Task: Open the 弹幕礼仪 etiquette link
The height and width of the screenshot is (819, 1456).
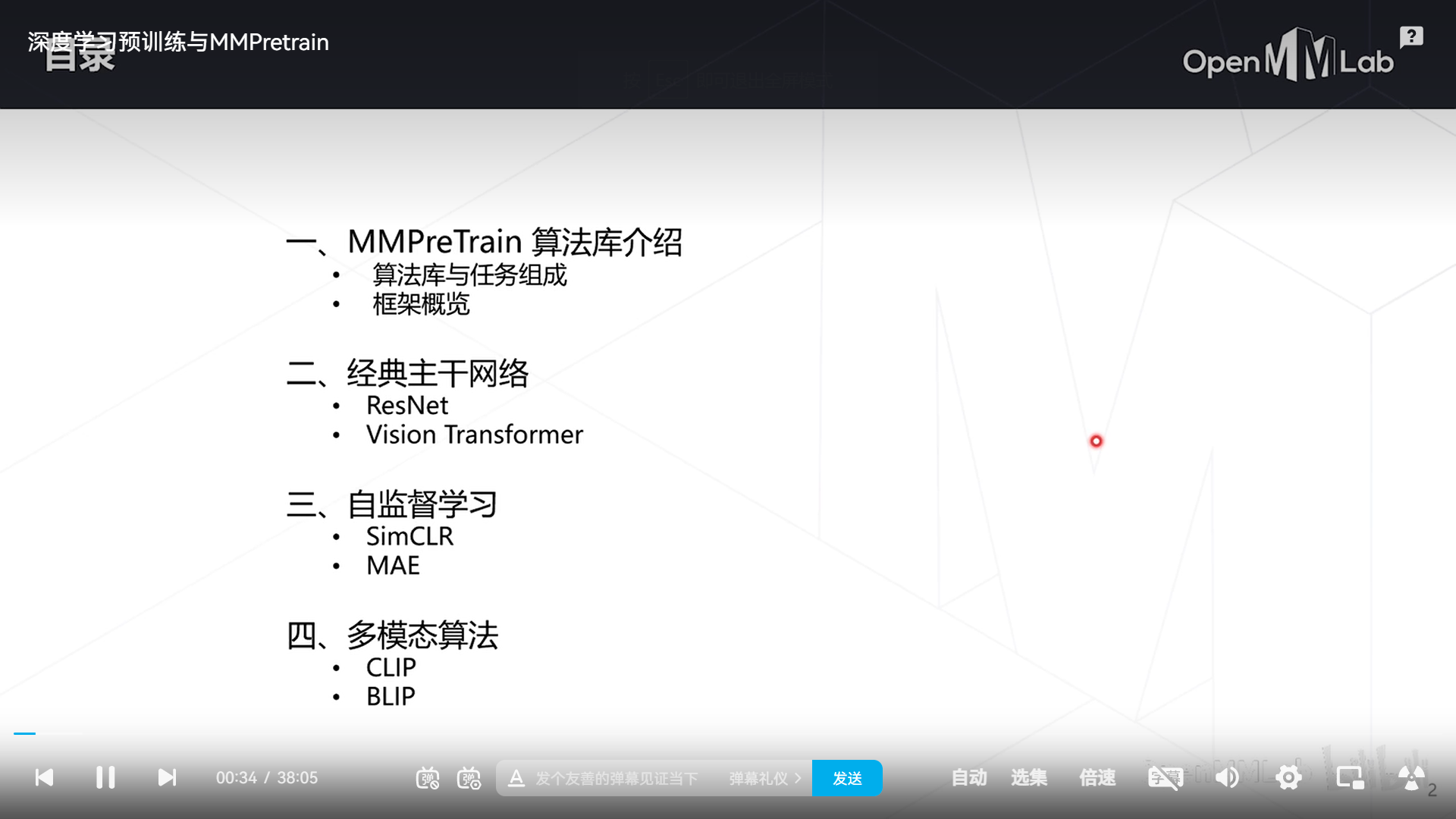Action: point(758,778)
